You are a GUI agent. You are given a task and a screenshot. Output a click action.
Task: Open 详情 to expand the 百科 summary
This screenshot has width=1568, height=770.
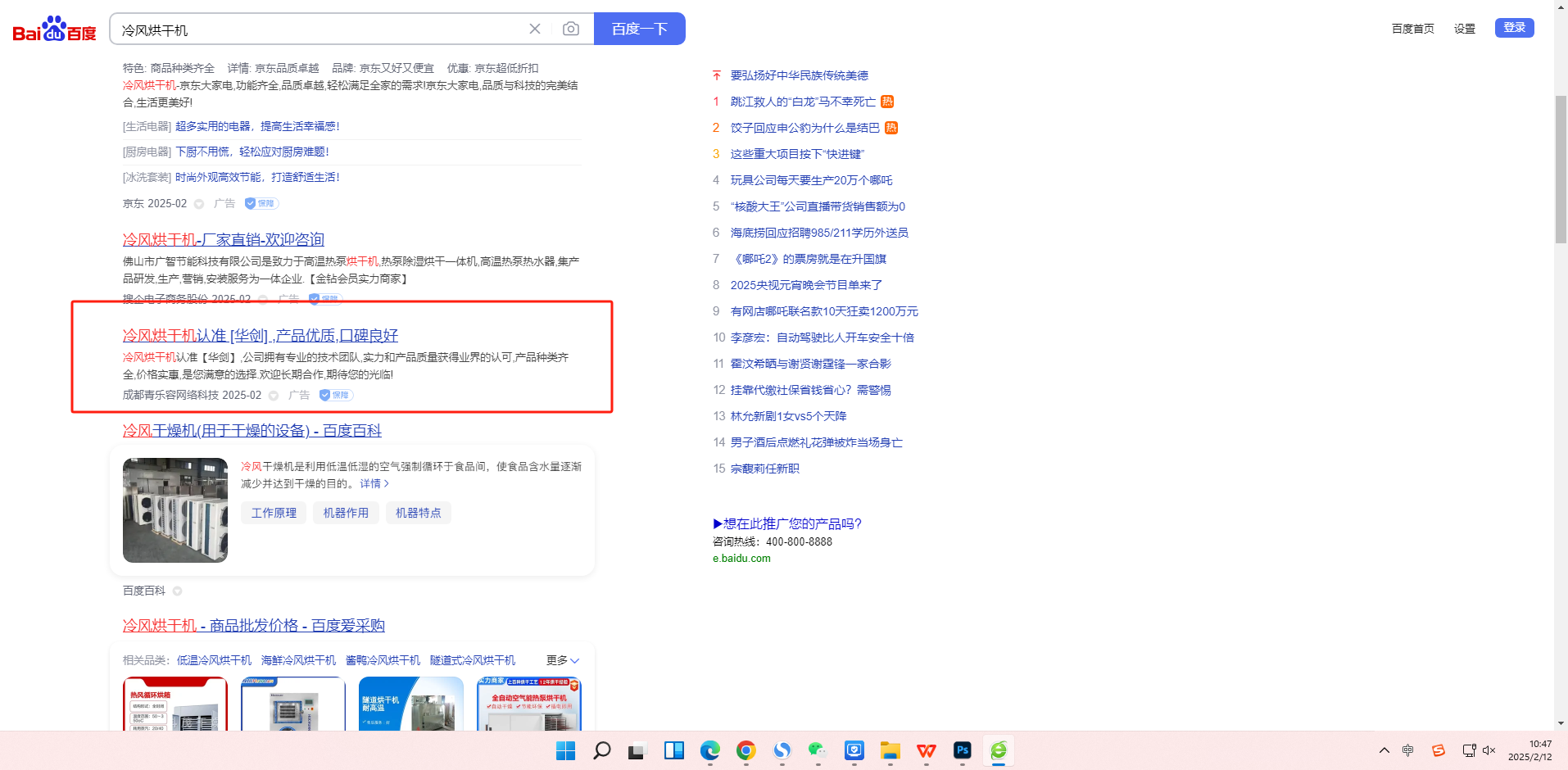(x=374, y=483)
